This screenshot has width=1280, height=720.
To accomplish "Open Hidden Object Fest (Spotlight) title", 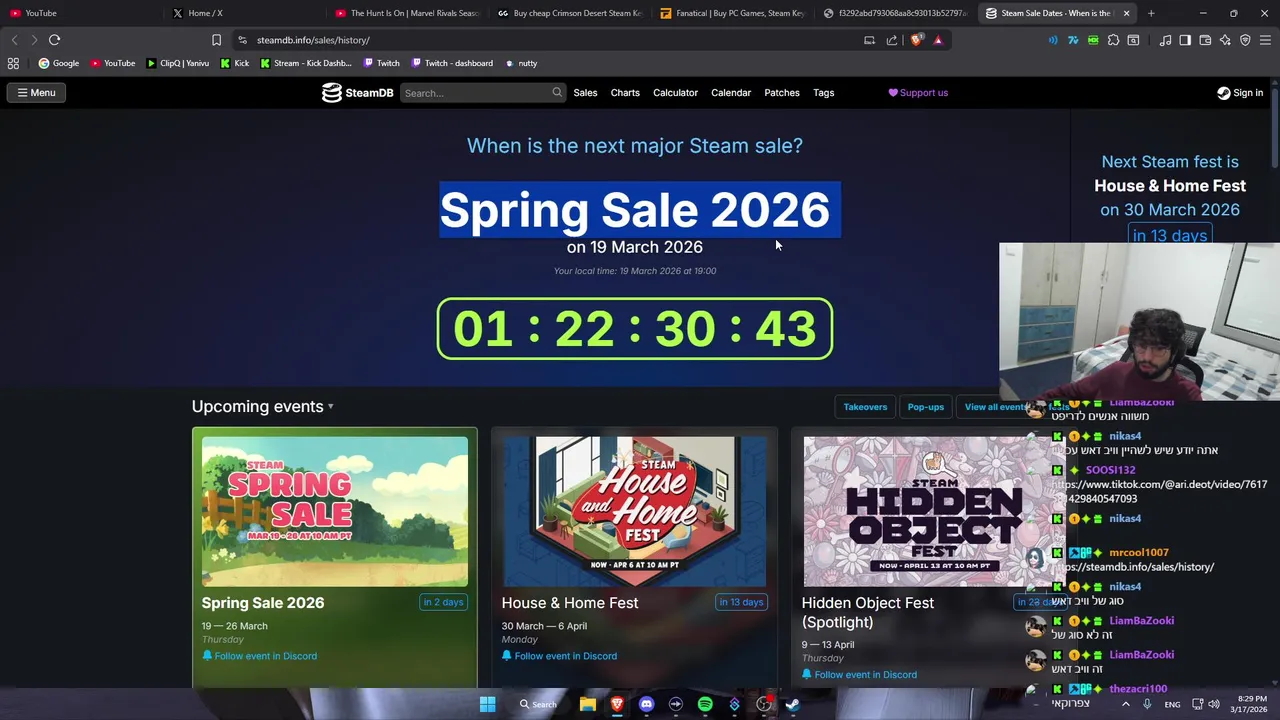I will pyautogui.click(x=867, y=612).
